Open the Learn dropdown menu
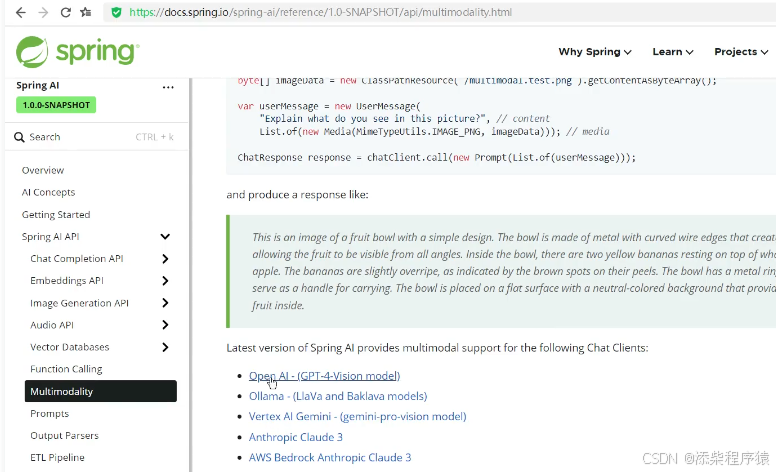 (672, 51)
